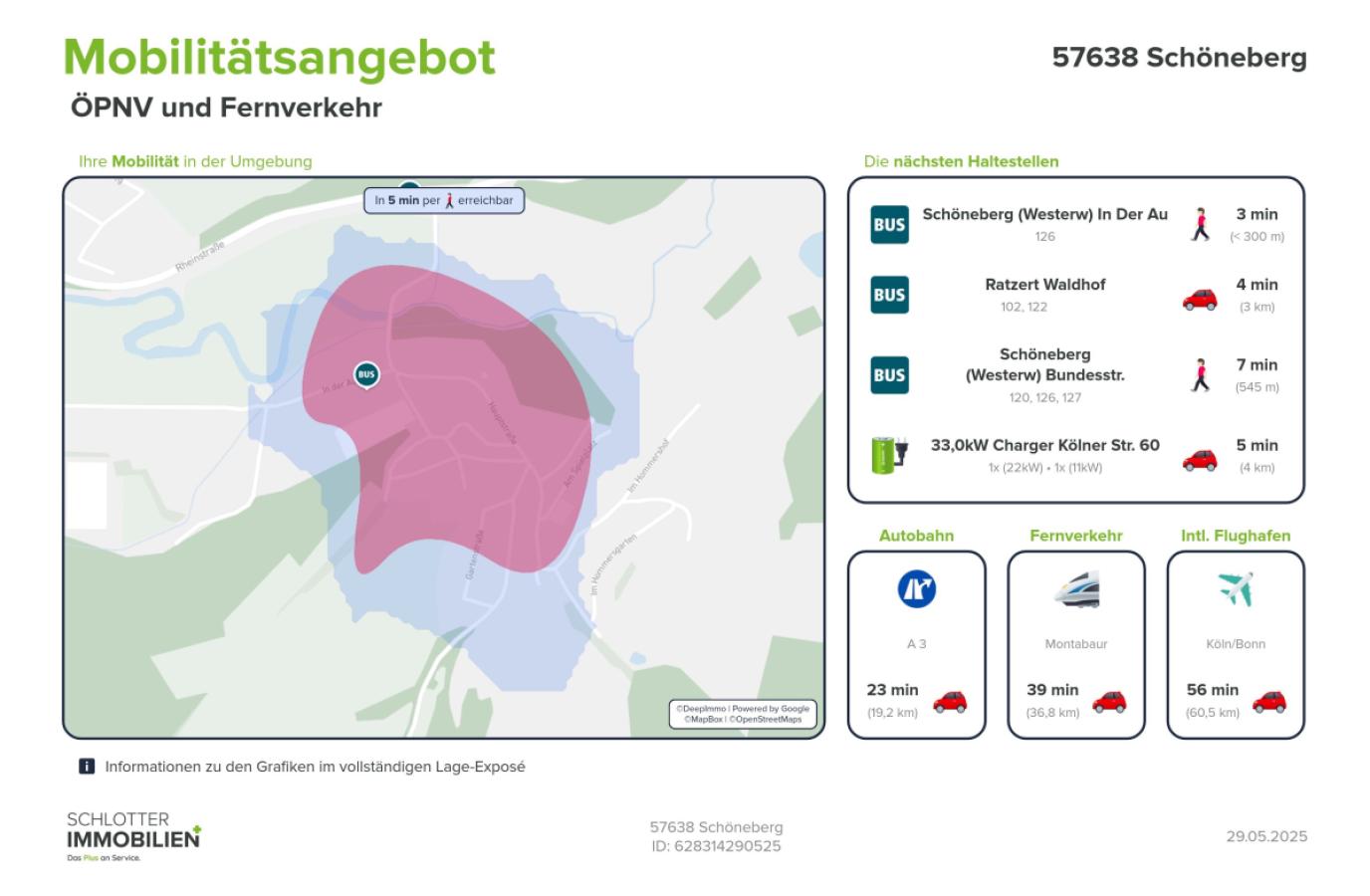Select the high-speed train icon under Fernverkehr
Viewport: 1370px width, 896px height.
click(x=1076, y=589)
